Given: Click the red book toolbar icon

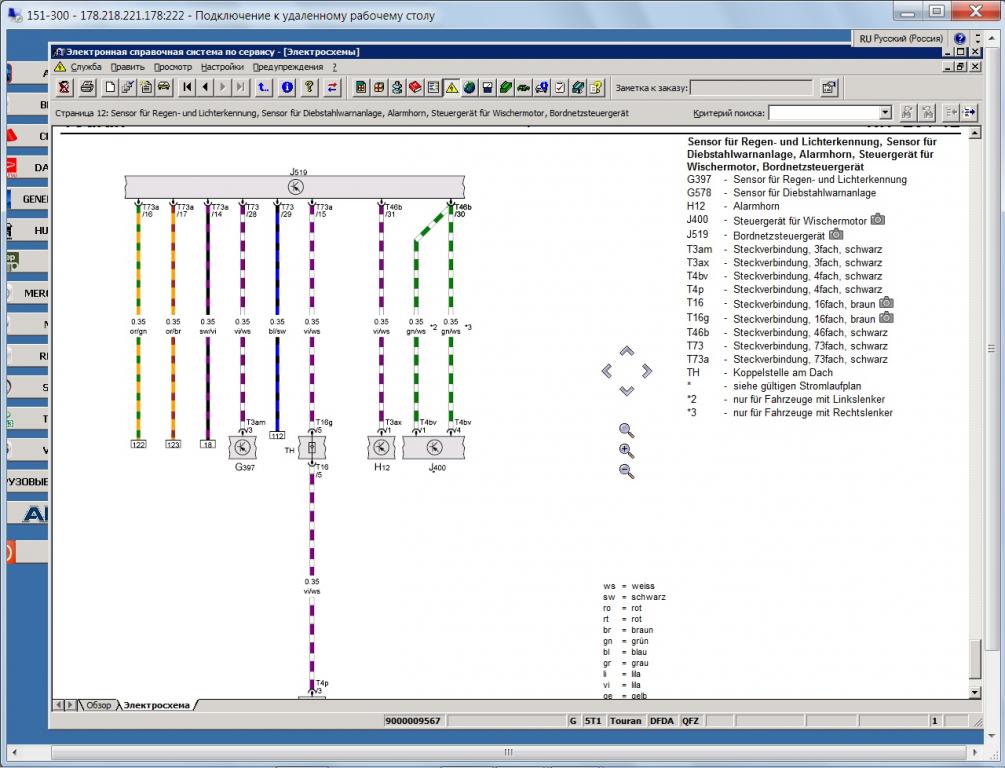Looking at the screenshot, I should (x=415, y=87).
